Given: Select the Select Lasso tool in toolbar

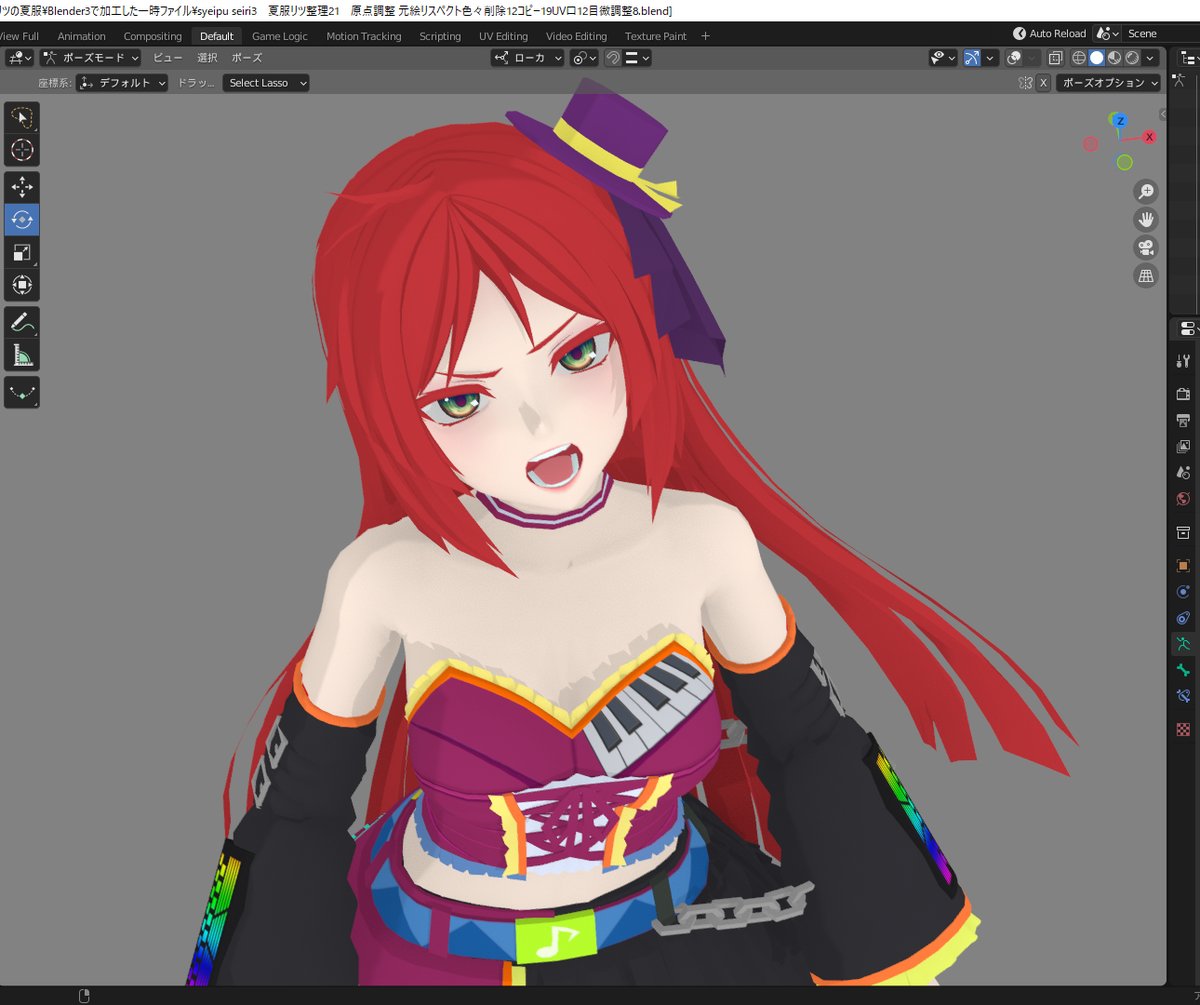Looking at the screenshot, I should coord(22,118).
